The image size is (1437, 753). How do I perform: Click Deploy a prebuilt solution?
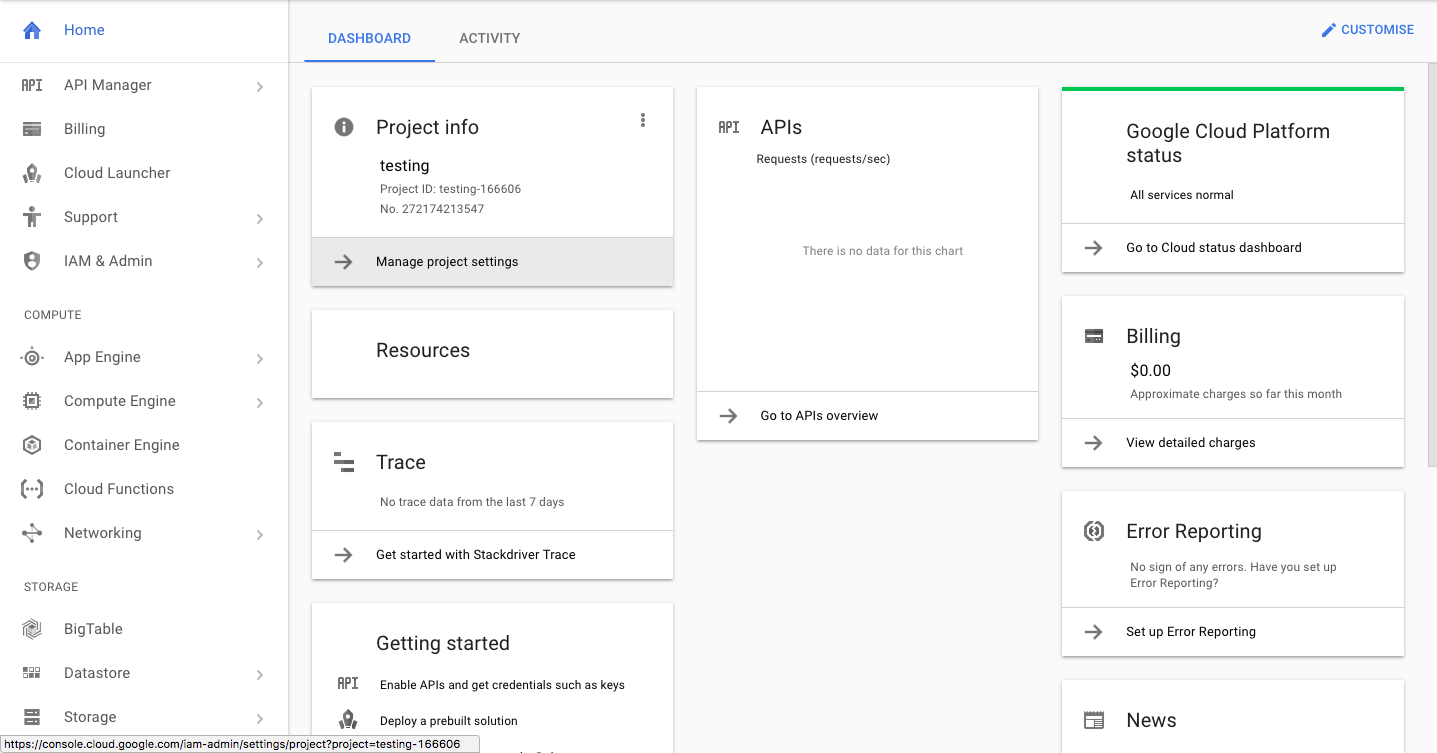(449, 721)
